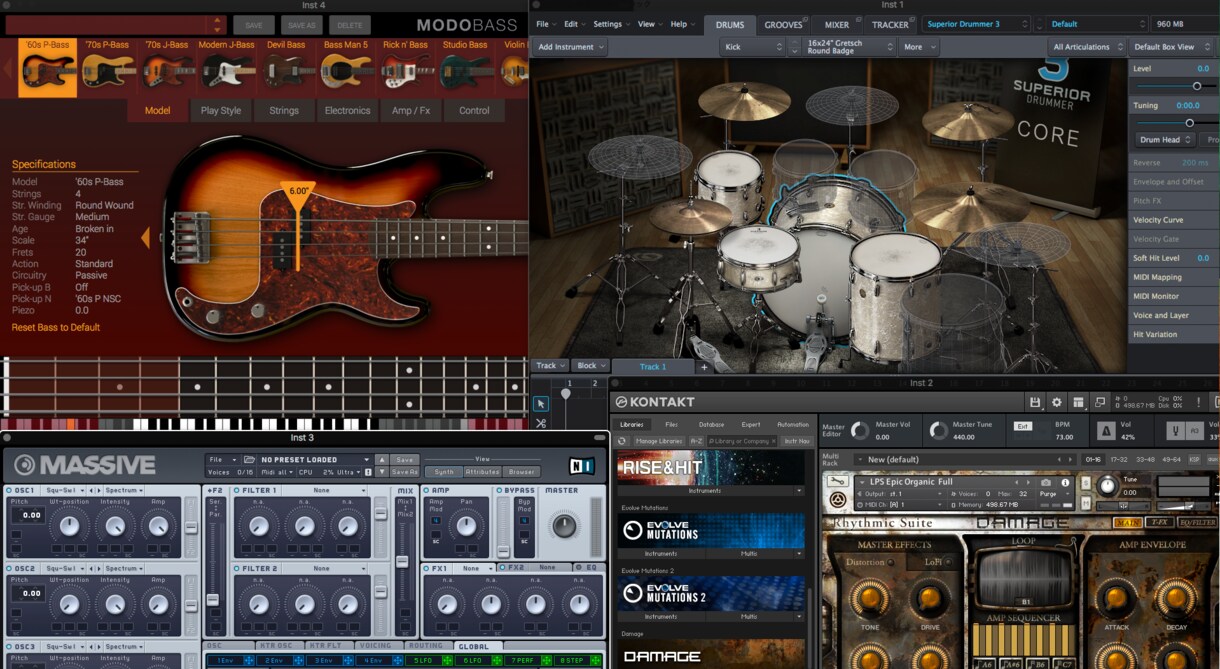Toggle the Ext sync button near BPM
Screen dimensions: 1220x669
(x=1022, y=426)
